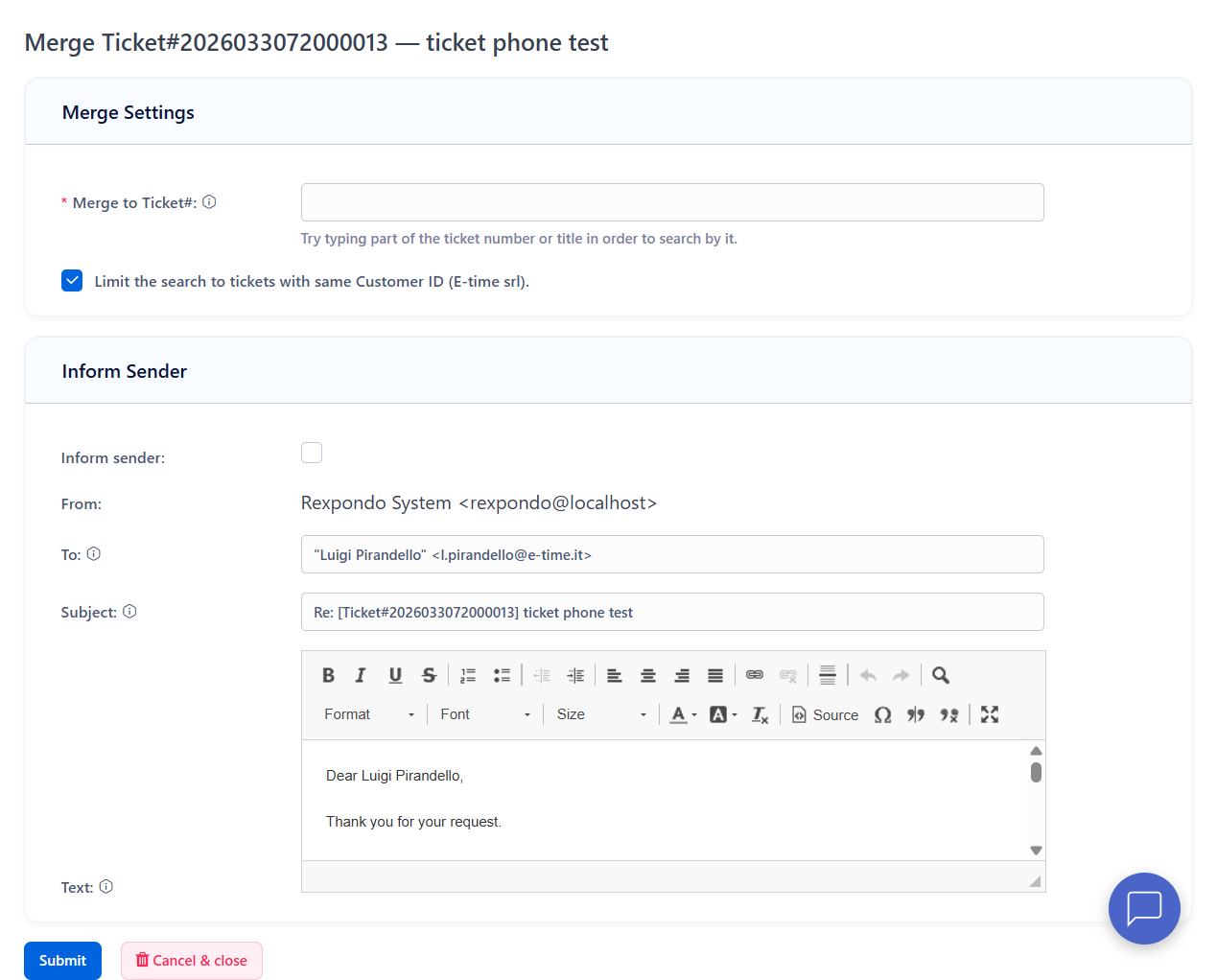The height and width of the screenshot is (980, 1217).
Task: Toggle bold formatting in editor
Action: click(328, 675)
